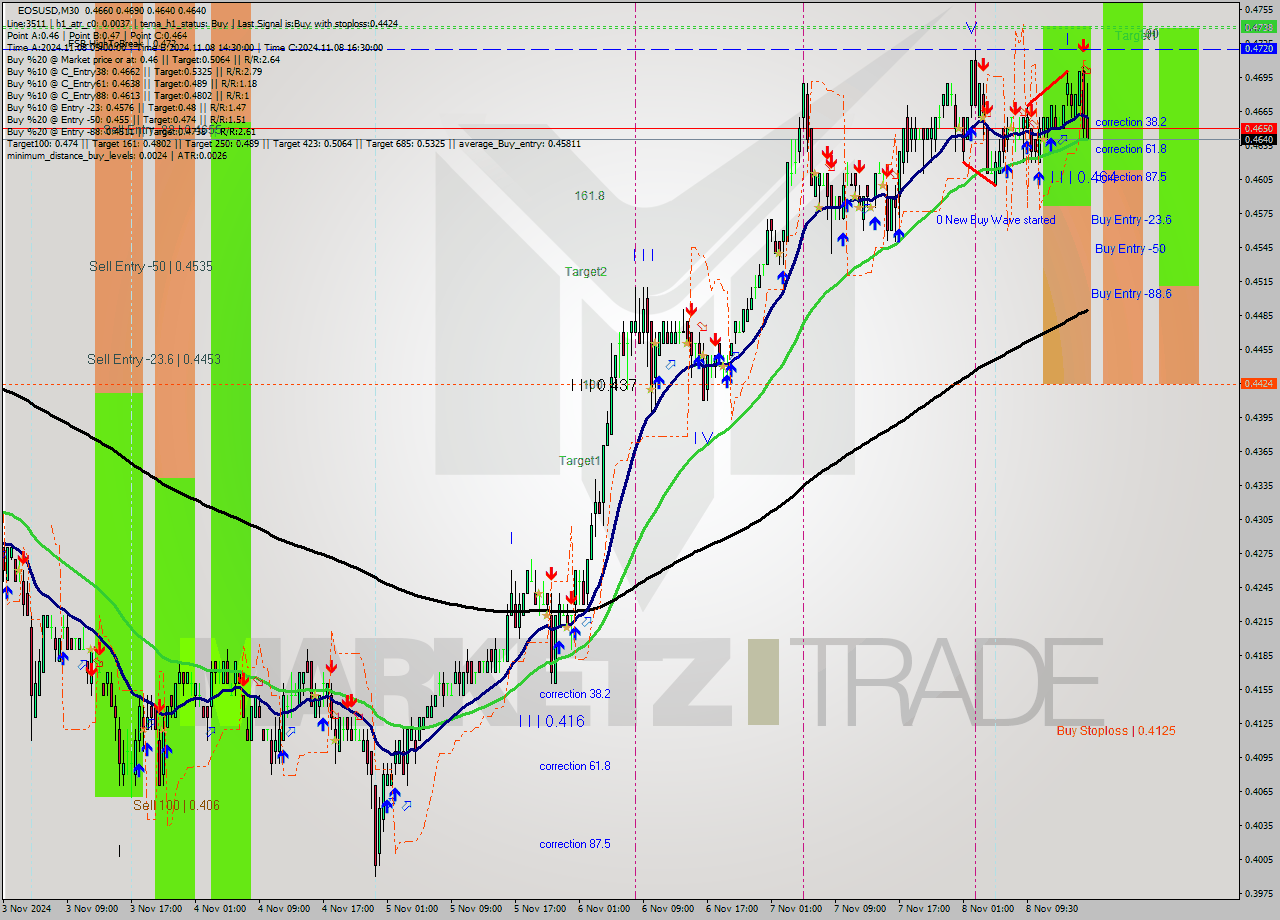Click the 'Buy Entry -50' label

[x=1130, y=249]
